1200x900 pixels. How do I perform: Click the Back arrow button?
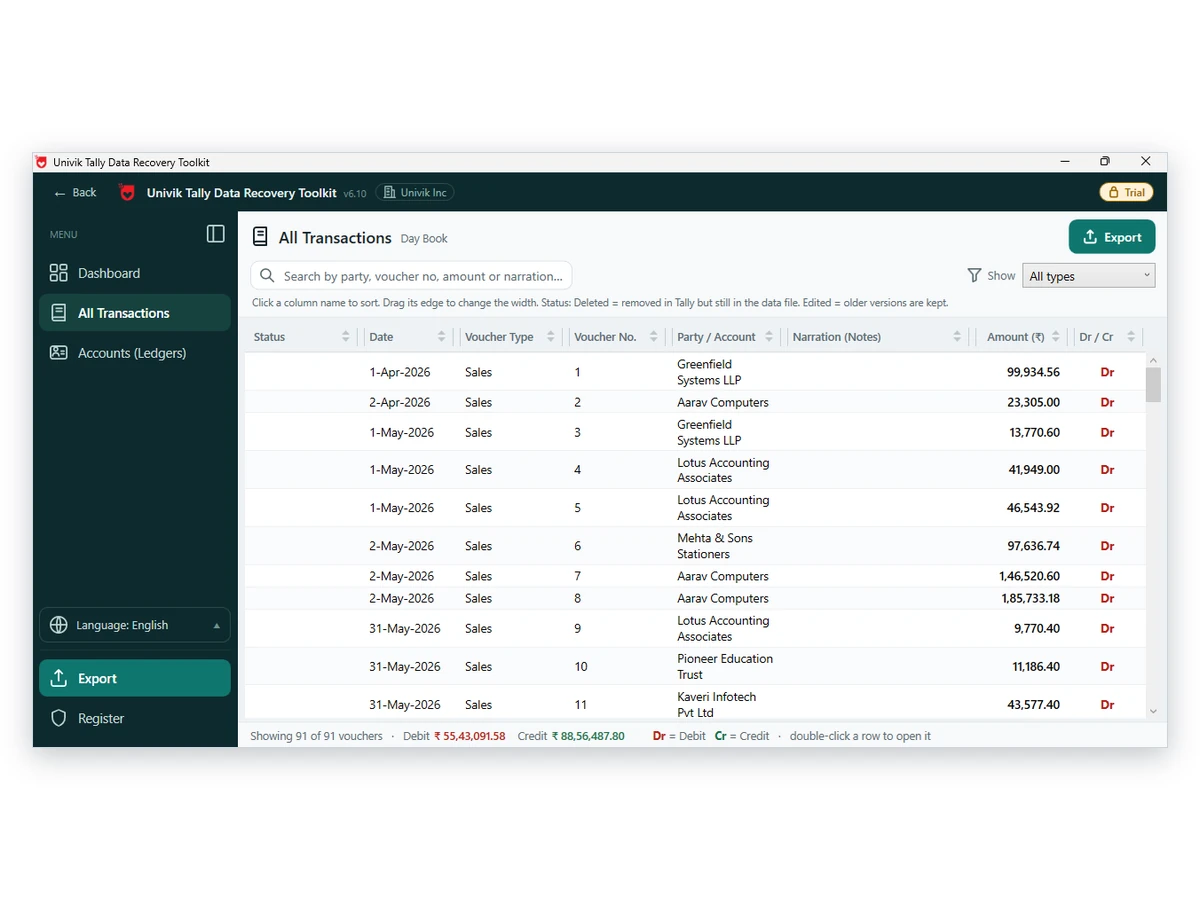tap(75, 193)
